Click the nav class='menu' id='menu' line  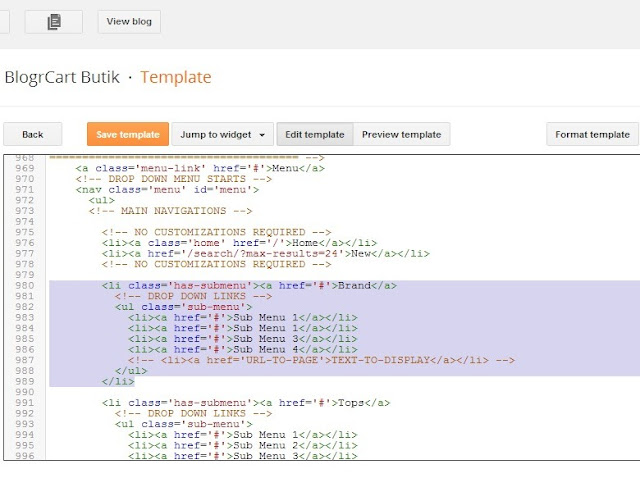pyautogui.click(x=167, y=189)
